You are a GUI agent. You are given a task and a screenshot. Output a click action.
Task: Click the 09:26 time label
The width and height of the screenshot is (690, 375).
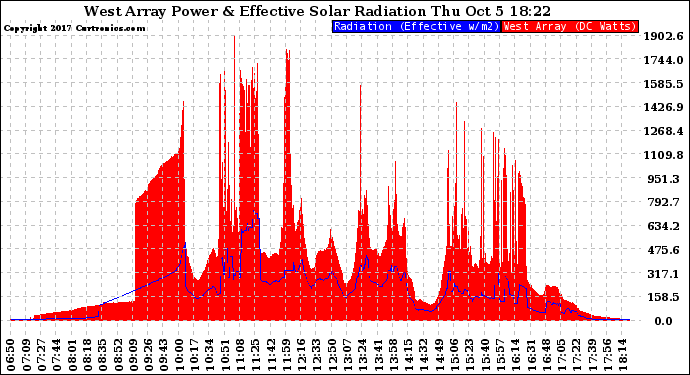[149, 355]
